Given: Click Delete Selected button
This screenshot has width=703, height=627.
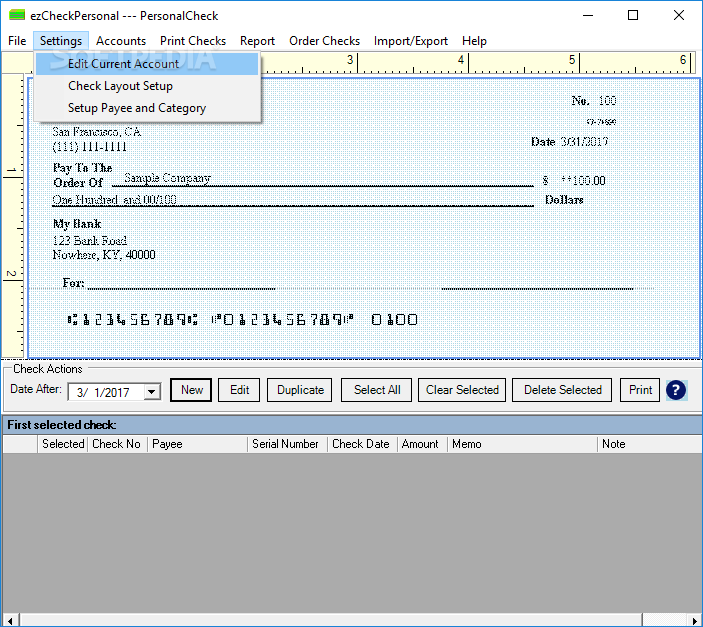Looking at the screenshot, I should click(x=562, y=390).
